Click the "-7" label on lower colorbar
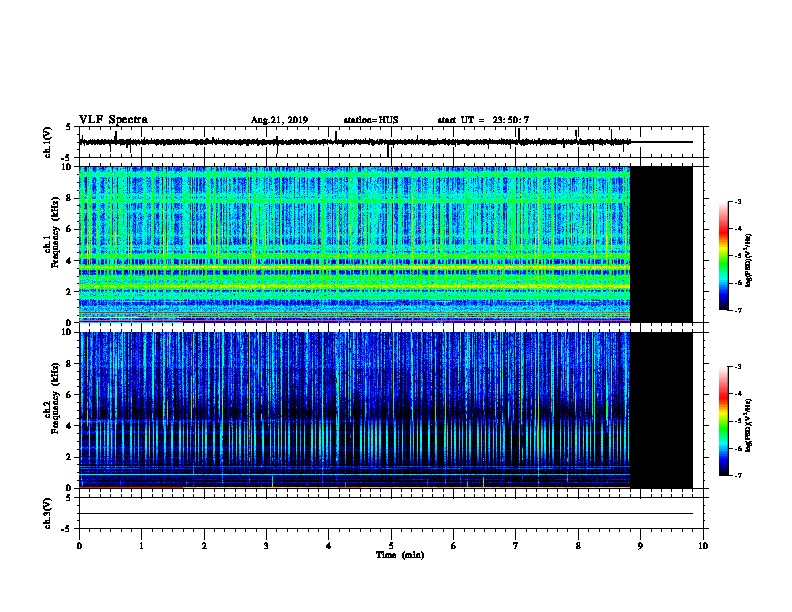The height and width of the screenshot is (612, 792). 738,475
